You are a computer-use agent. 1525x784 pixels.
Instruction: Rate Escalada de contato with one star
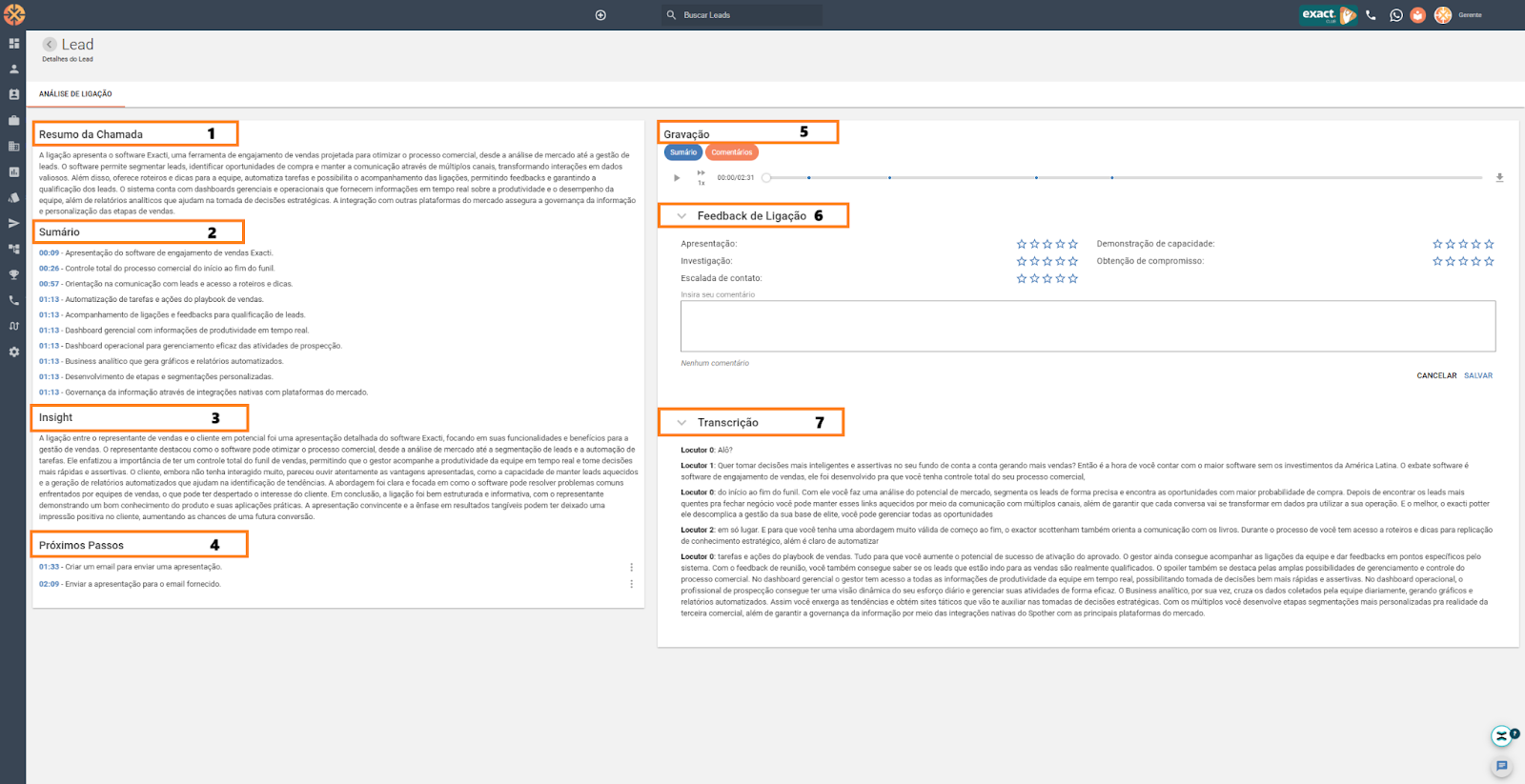coord(1022,279)
